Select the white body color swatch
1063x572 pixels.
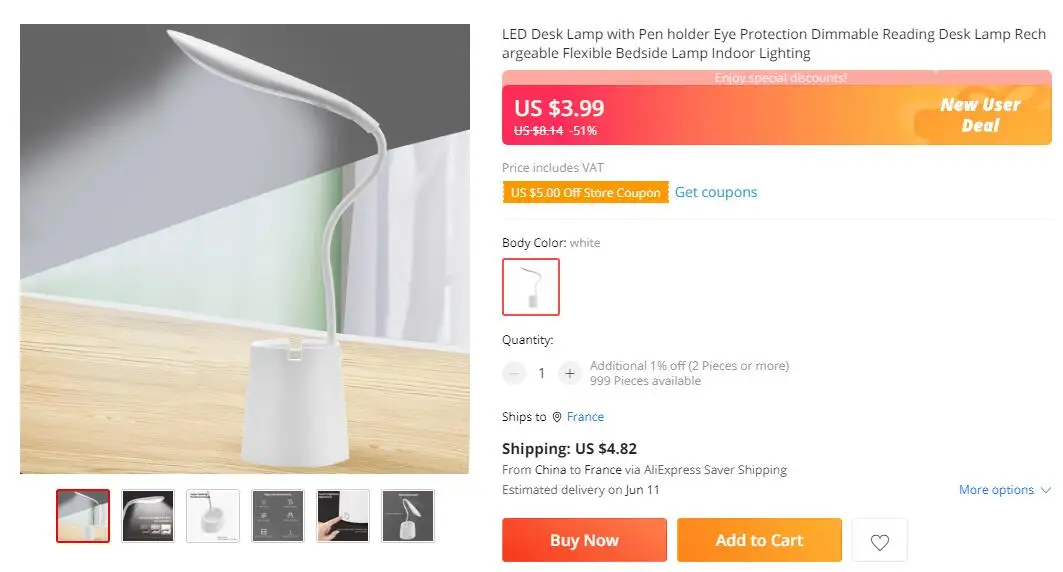tap(531, 287)
